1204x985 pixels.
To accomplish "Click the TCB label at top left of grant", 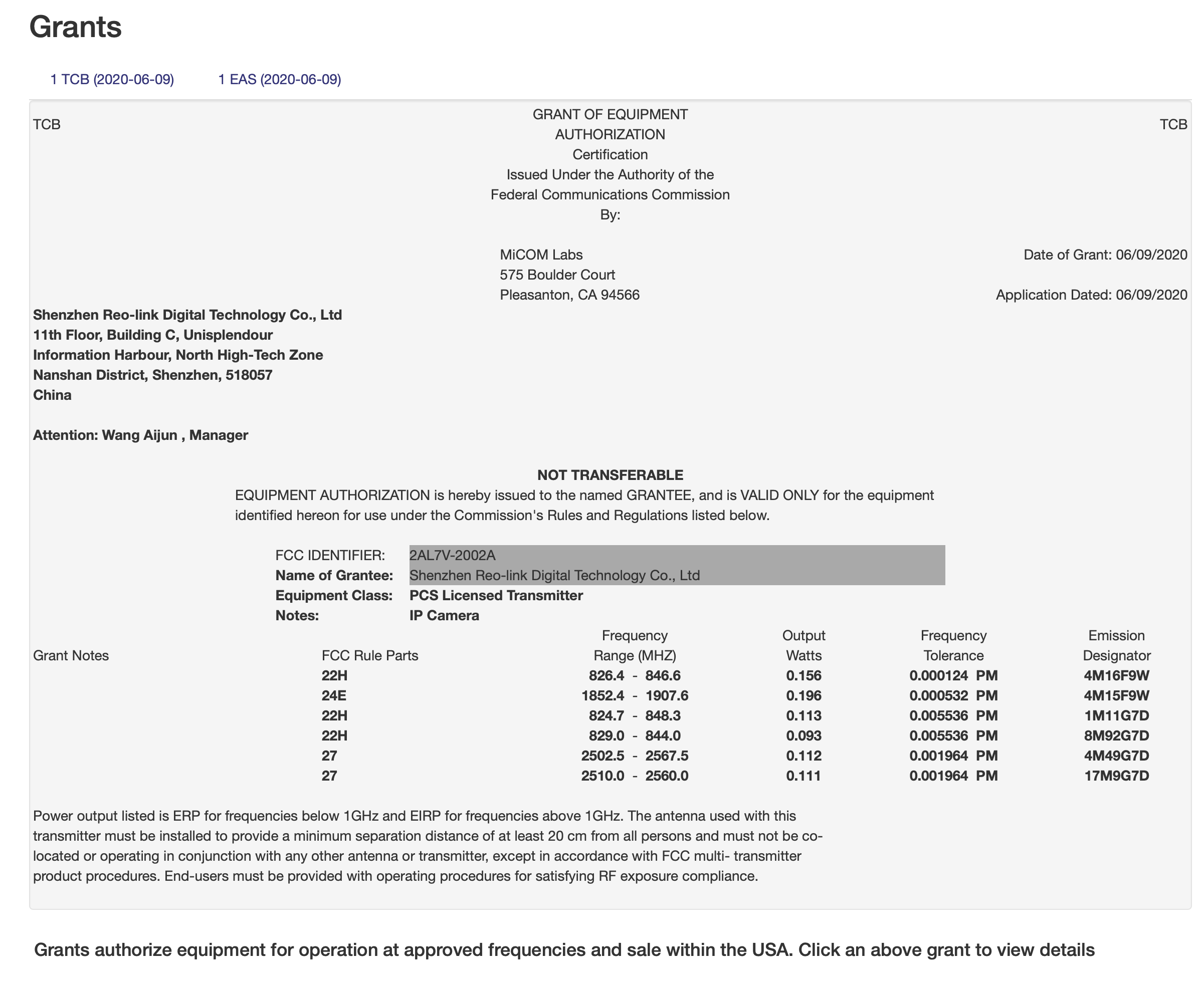I will (47, 124).
